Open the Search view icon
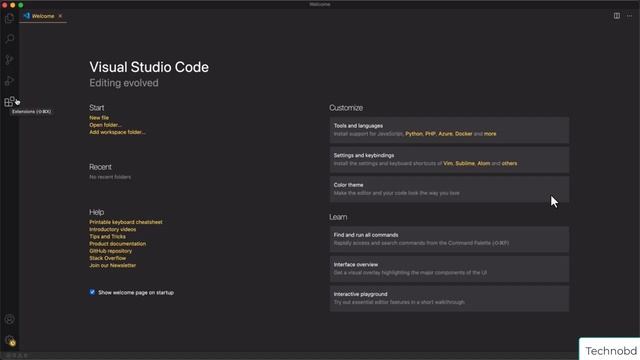The width and height of the screenshot is (640, 360). point(9,39)
